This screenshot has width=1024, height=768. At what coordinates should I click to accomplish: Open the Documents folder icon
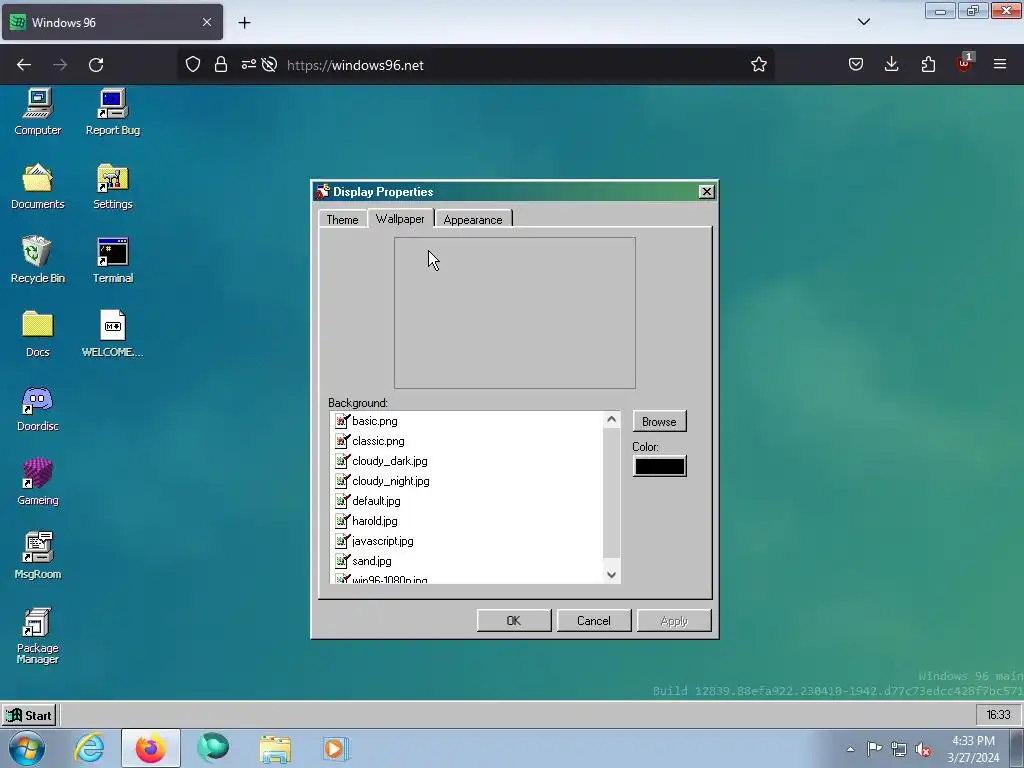(x=38, y=186)
